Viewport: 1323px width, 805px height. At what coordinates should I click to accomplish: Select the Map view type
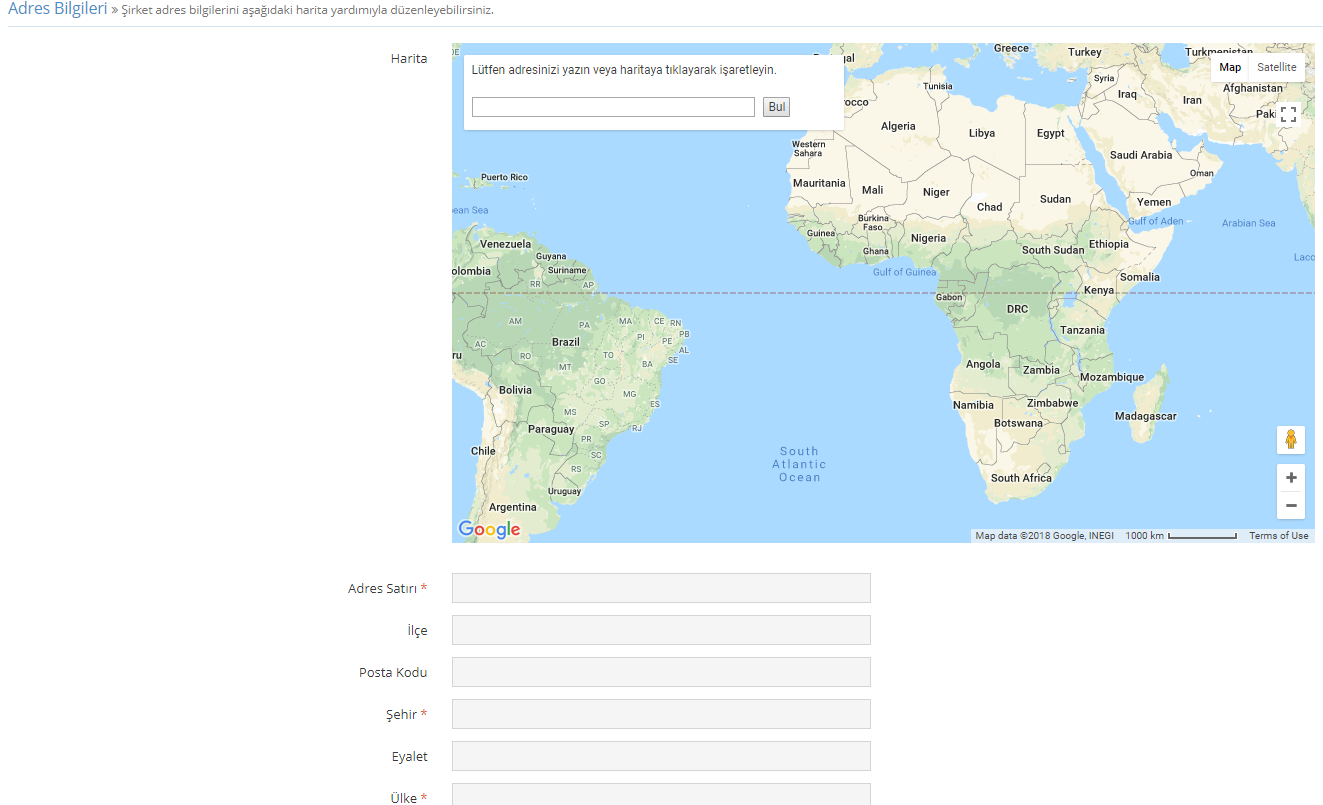1230,67
